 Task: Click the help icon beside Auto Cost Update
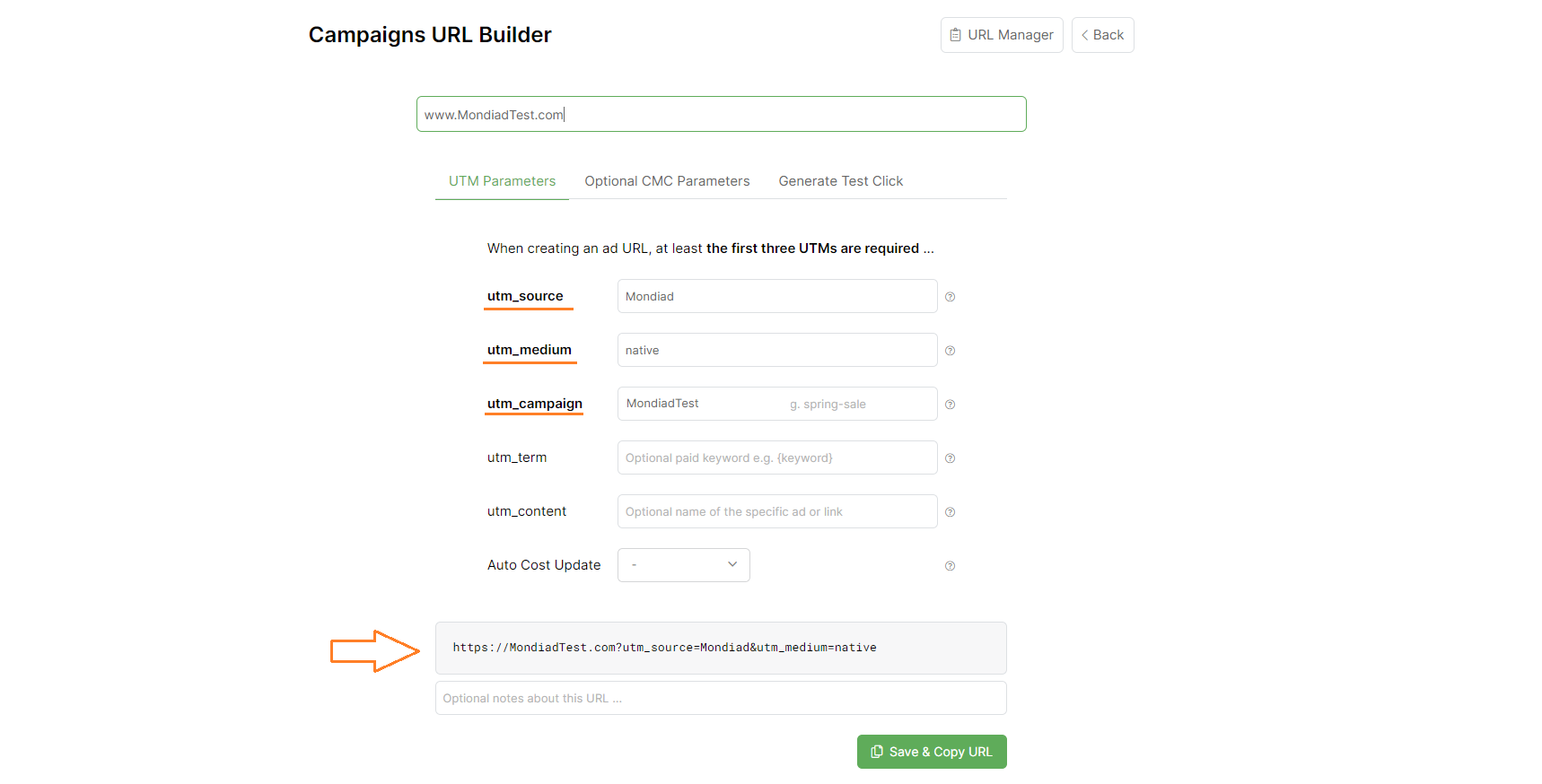click(x=950, y=566)
